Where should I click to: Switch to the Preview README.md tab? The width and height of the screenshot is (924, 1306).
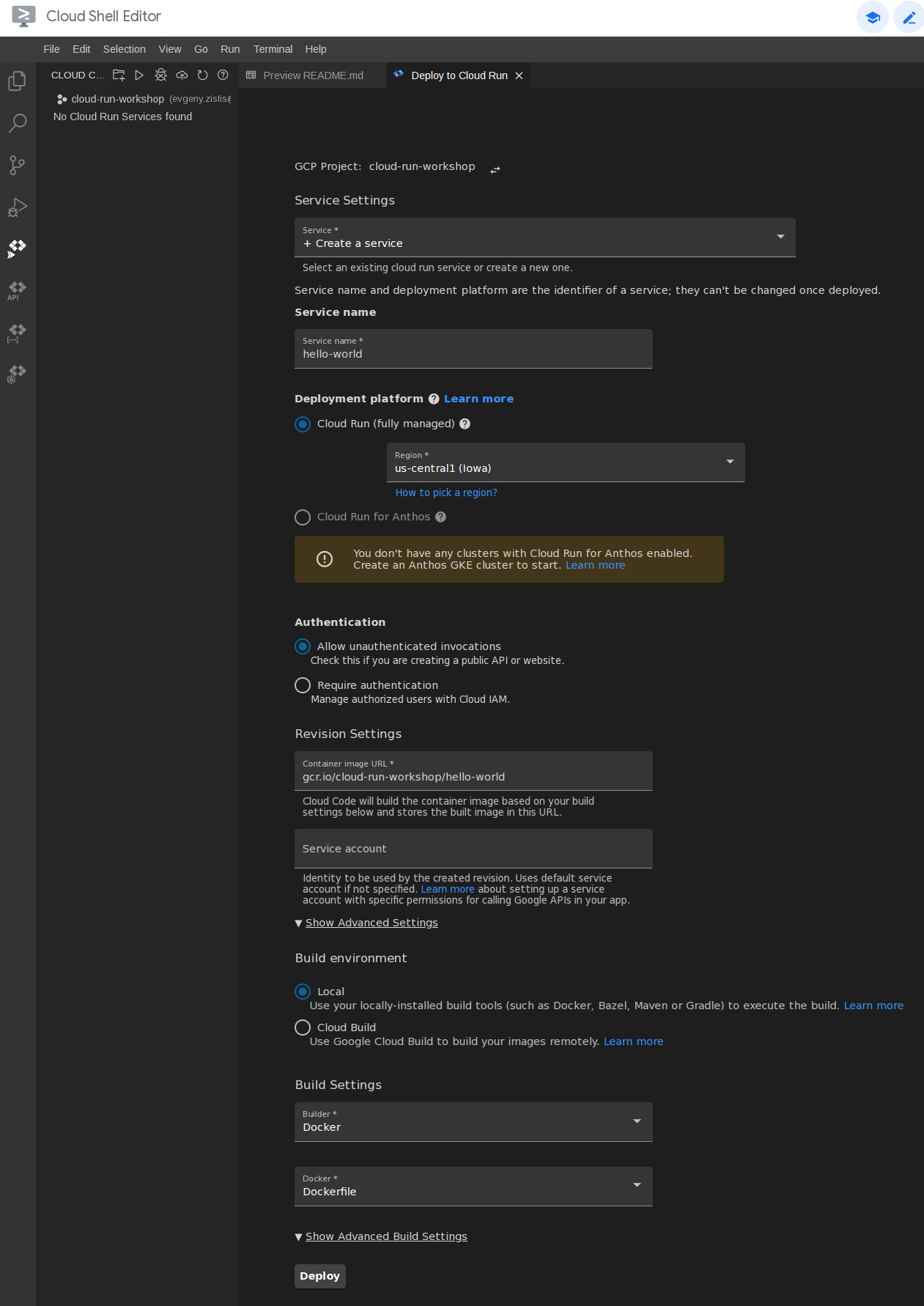[313, 75]
